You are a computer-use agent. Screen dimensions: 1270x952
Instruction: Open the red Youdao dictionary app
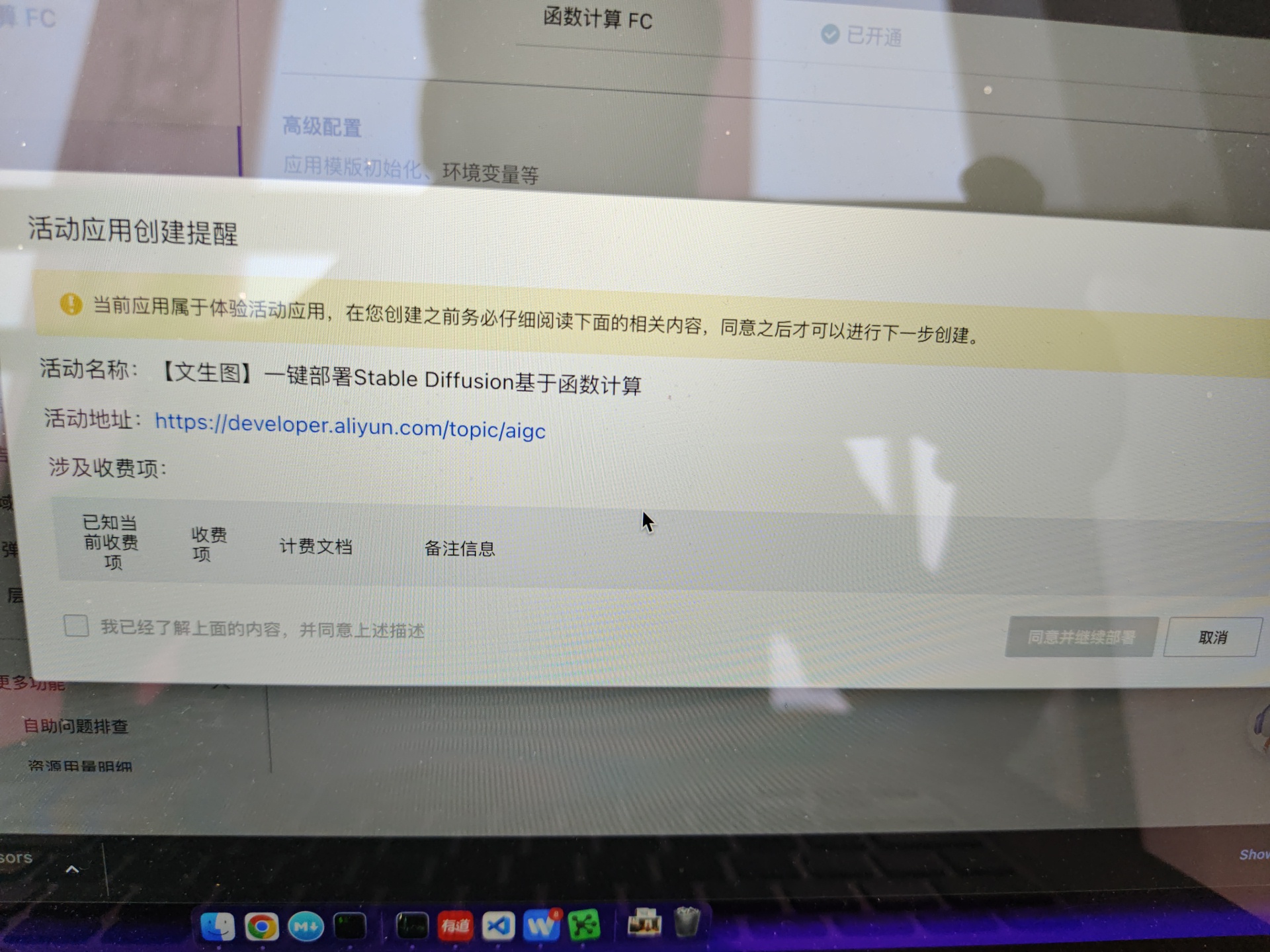(x=455, y=926)
